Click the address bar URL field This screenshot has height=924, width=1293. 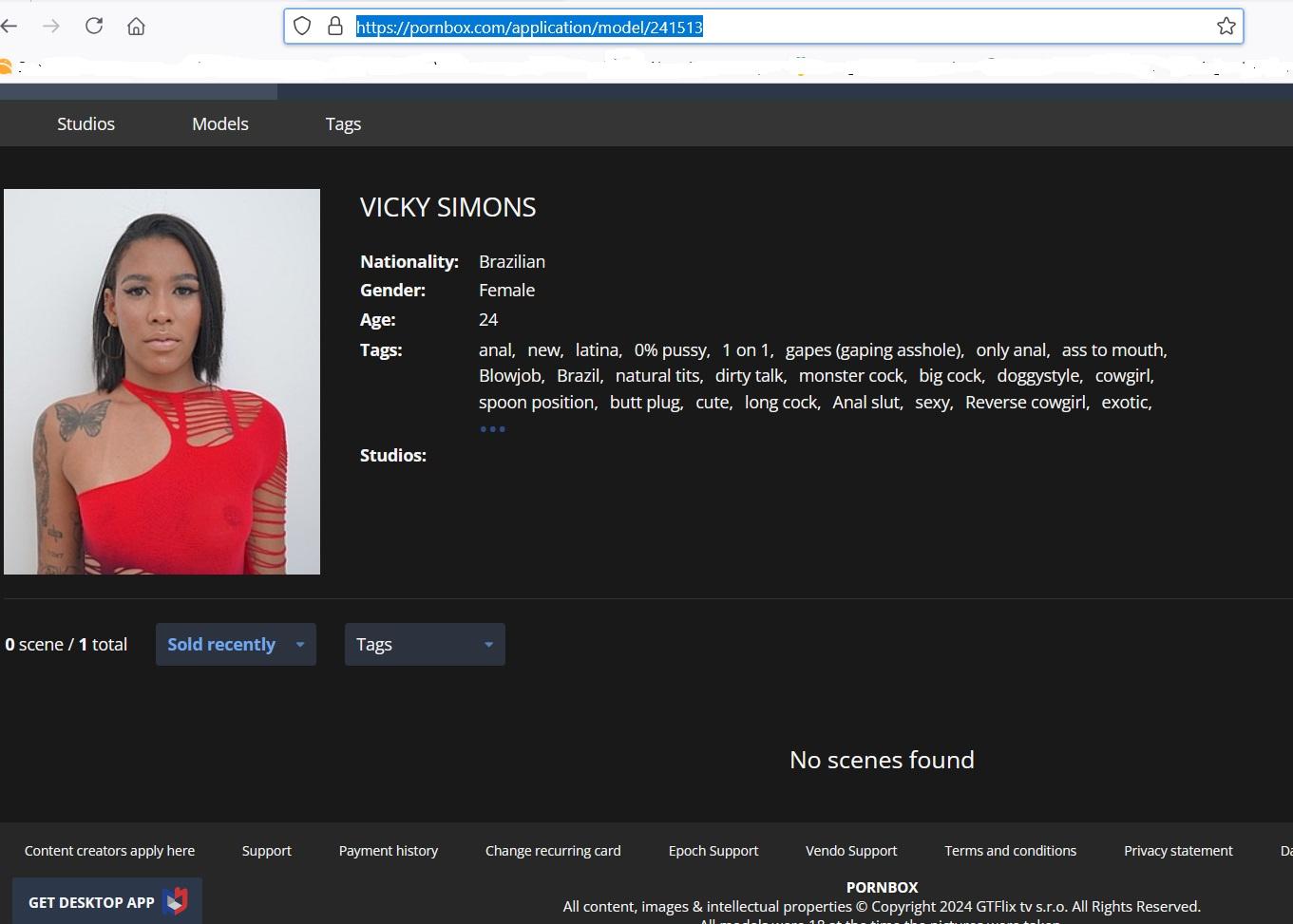[x=764, y=27]
